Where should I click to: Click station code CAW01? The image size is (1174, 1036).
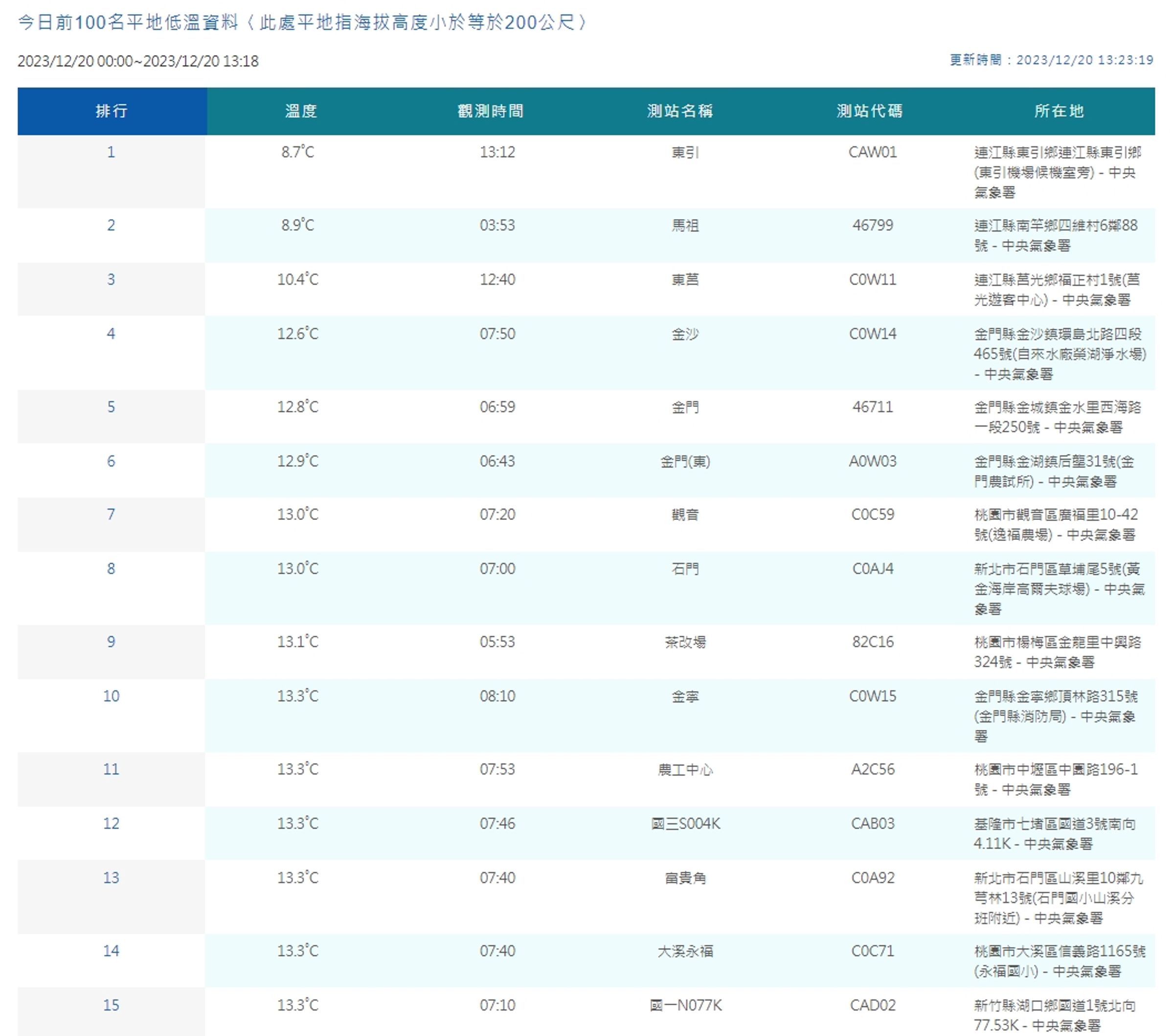[873, 152]
